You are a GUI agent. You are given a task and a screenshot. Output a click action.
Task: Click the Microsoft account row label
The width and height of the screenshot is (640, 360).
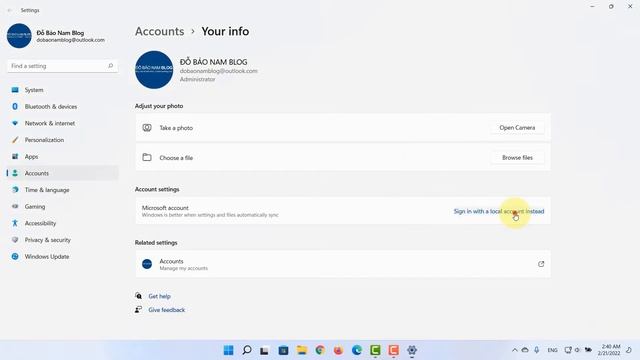[165, 208]
